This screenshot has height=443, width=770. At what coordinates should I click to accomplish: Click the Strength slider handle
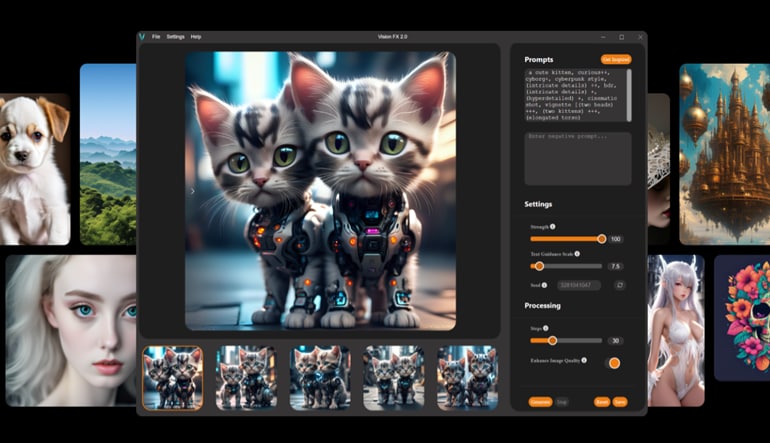(602, 239)
